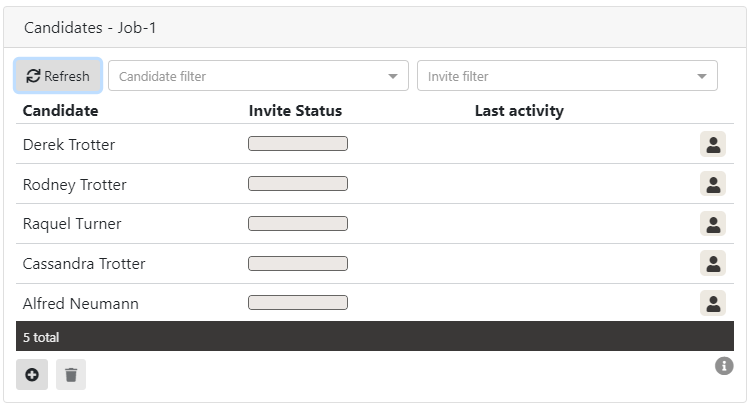This screenshot has height=406, width=750.
Task: Click Rodney Trotter's invite status bar
Action: click(x=298, y=184)
